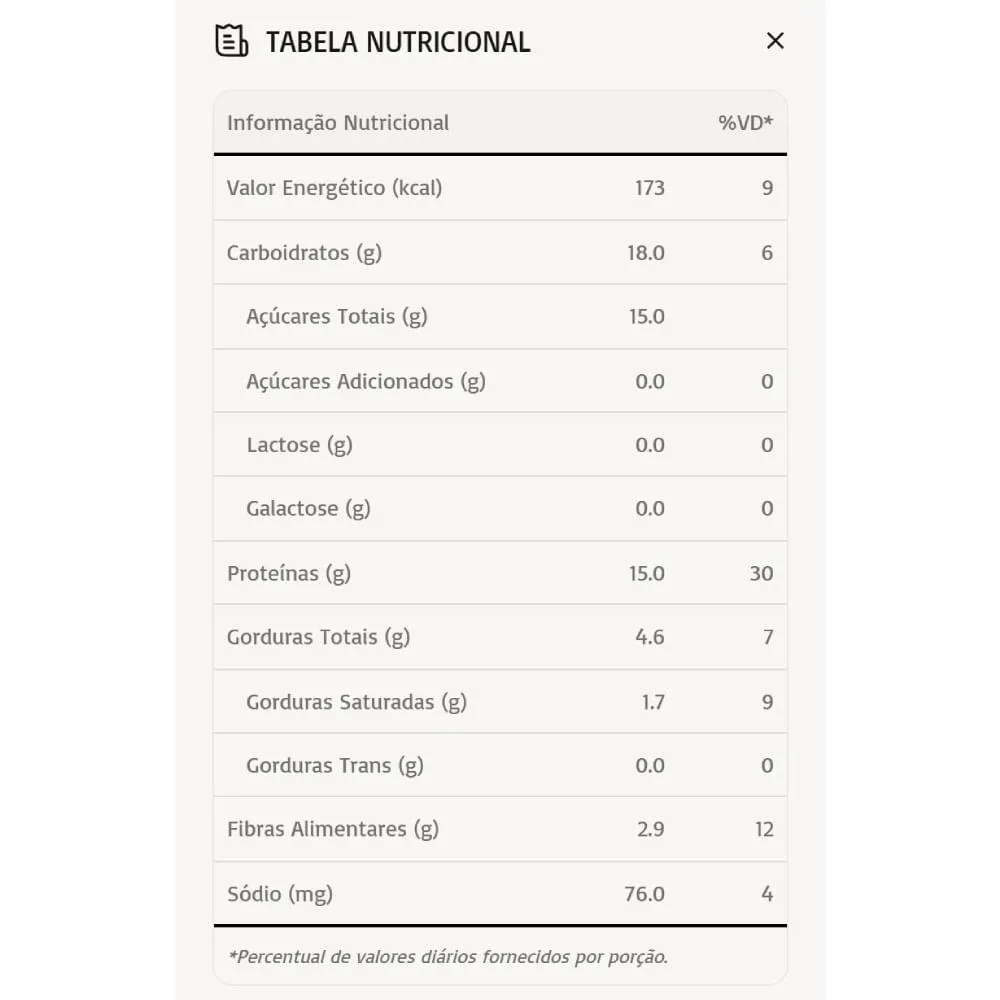Click the Açúcares Adicionados (g) label
This screenshot has width=1000, height=1000.
tap(365, 381)
